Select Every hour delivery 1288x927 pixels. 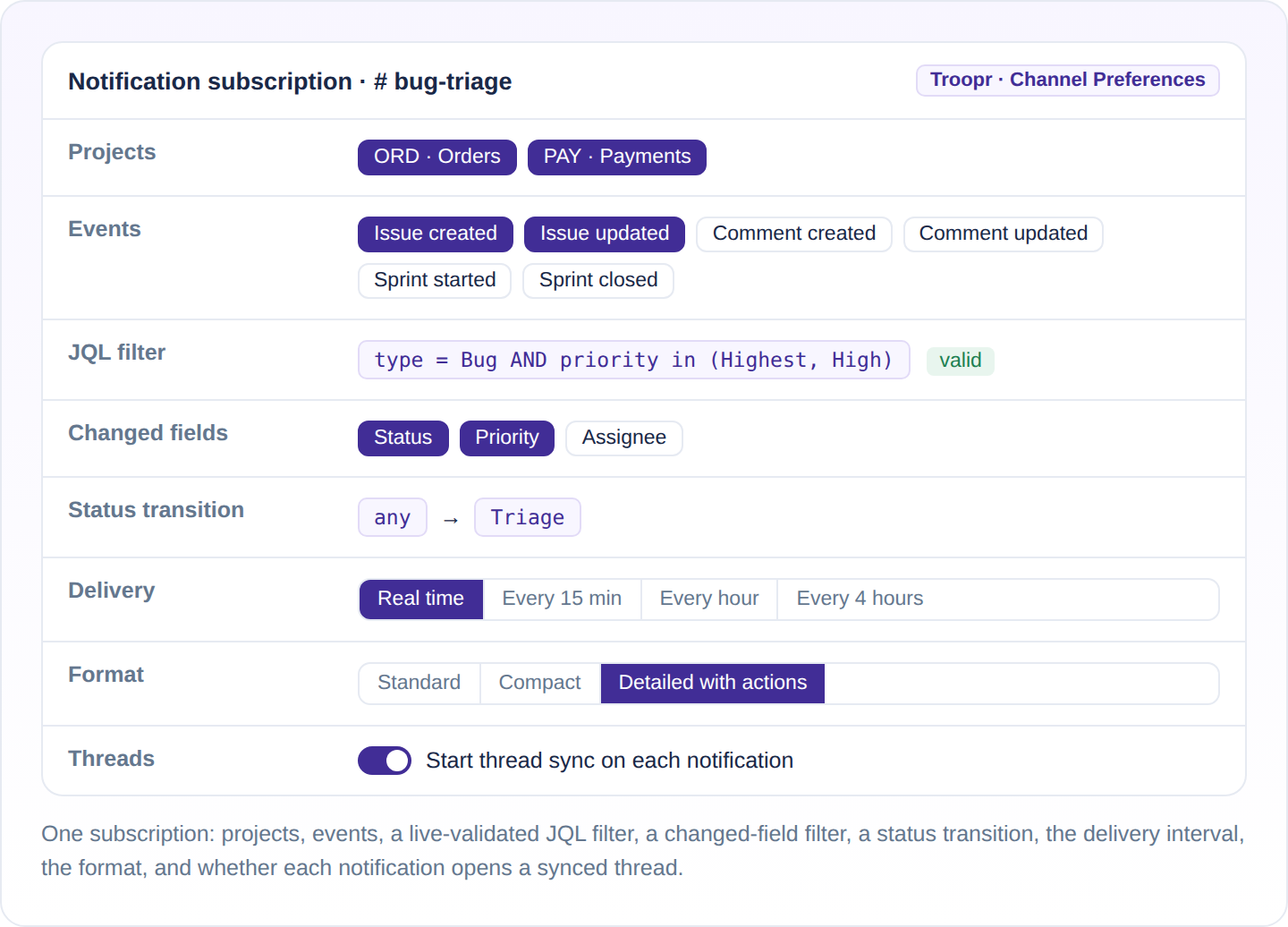[708, 600]
